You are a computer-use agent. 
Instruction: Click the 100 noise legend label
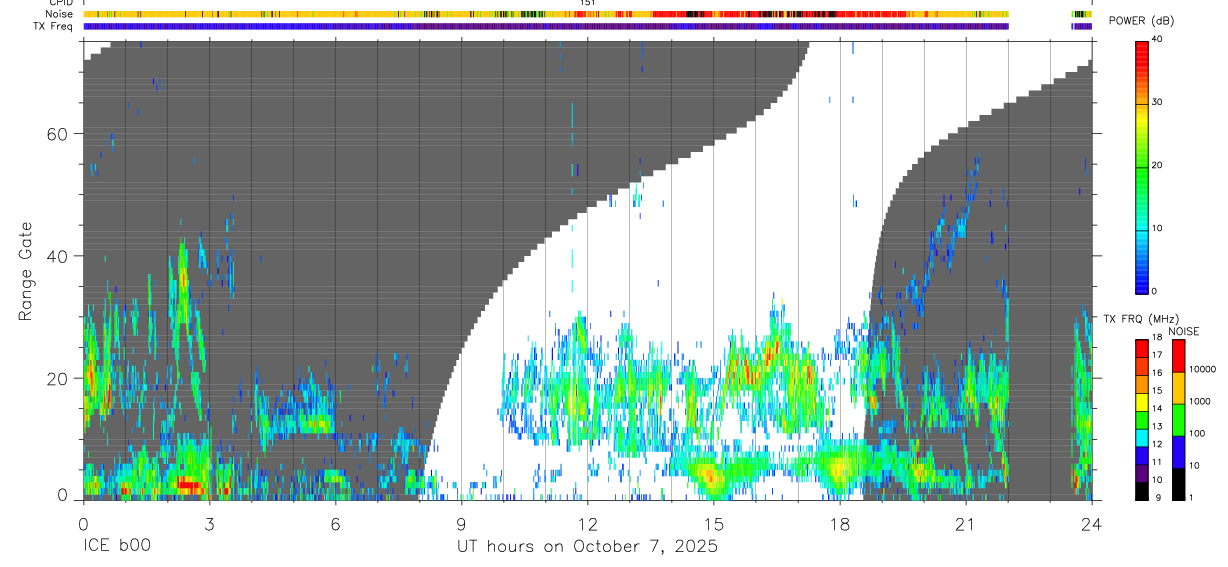click(1197, 434)
